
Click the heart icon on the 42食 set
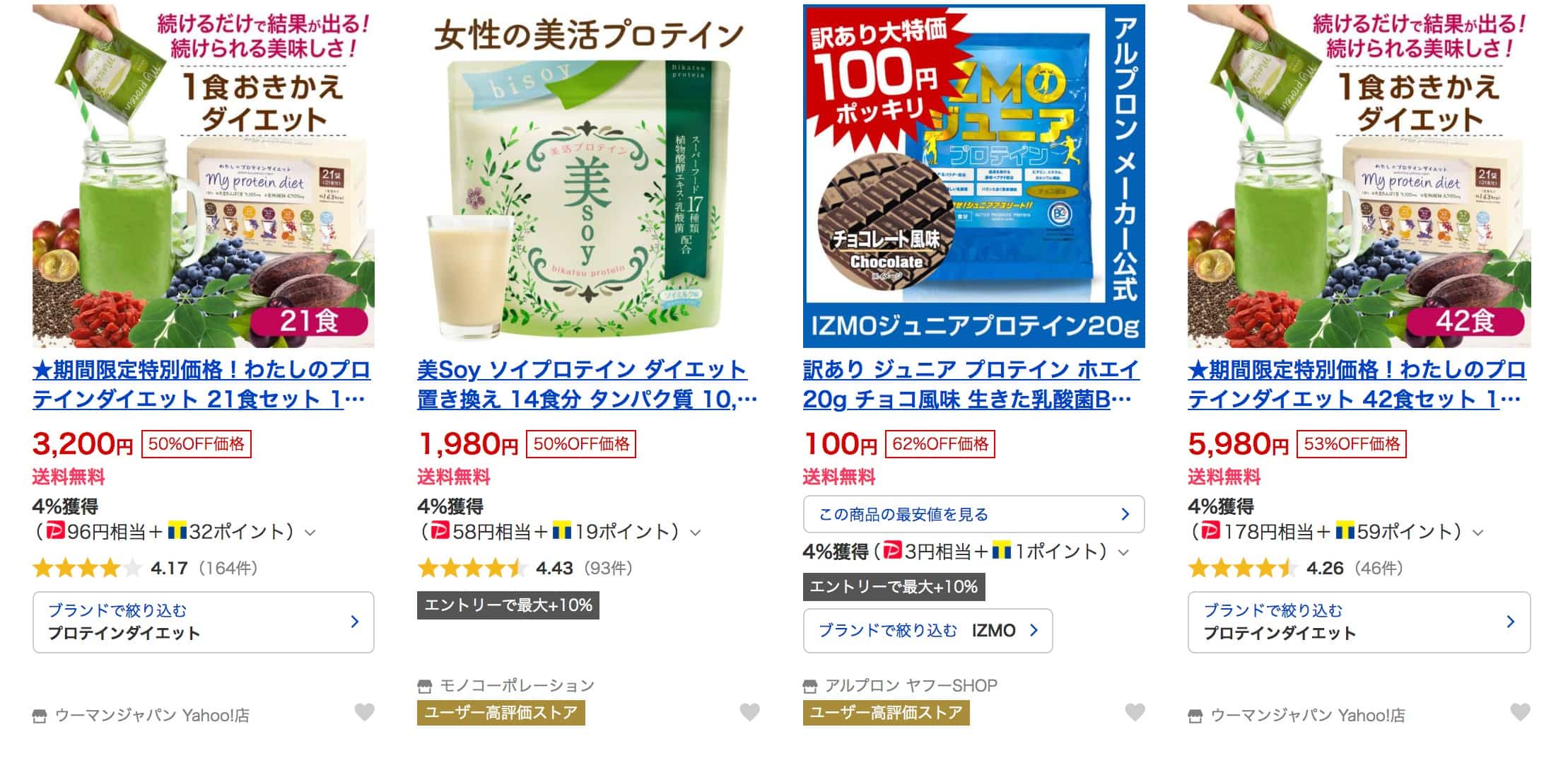click(x=1520, y=712)
